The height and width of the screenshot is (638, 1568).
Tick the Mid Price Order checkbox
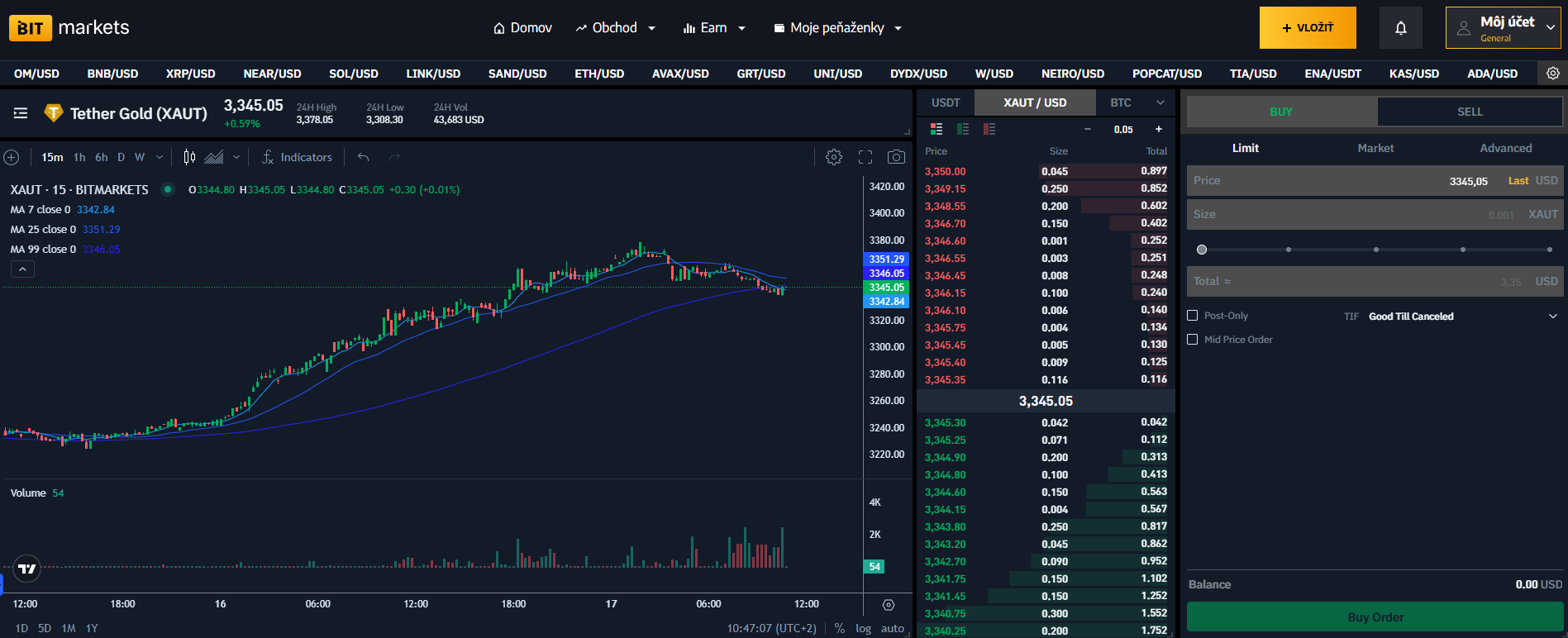(x=1192, y=340)
